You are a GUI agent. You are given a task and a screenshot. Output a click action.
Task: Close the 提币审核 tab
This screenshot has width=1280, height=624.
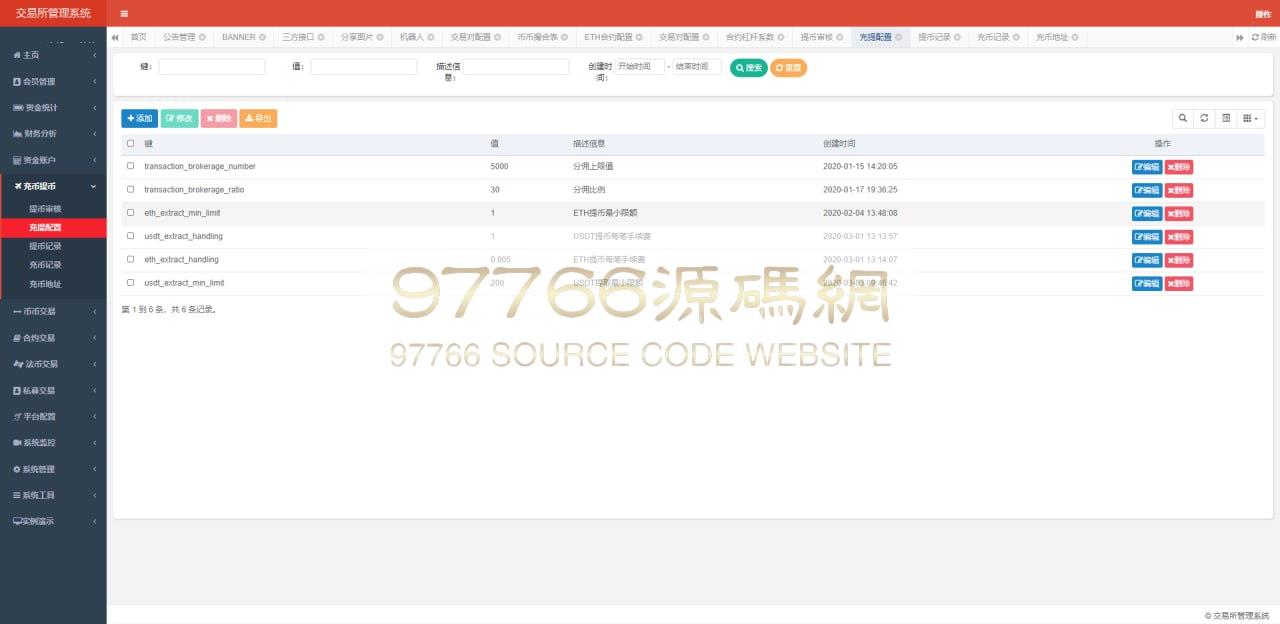click(x=840, y=37)
